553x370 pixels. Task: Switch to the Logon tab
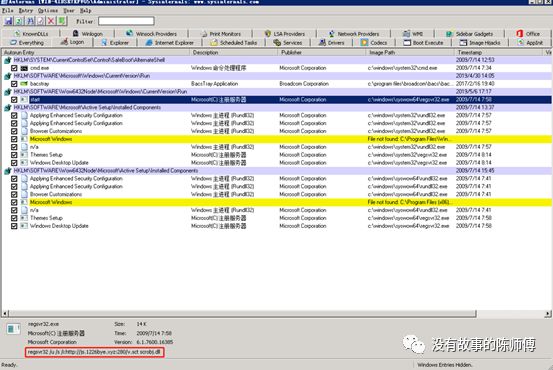point(72,42)
